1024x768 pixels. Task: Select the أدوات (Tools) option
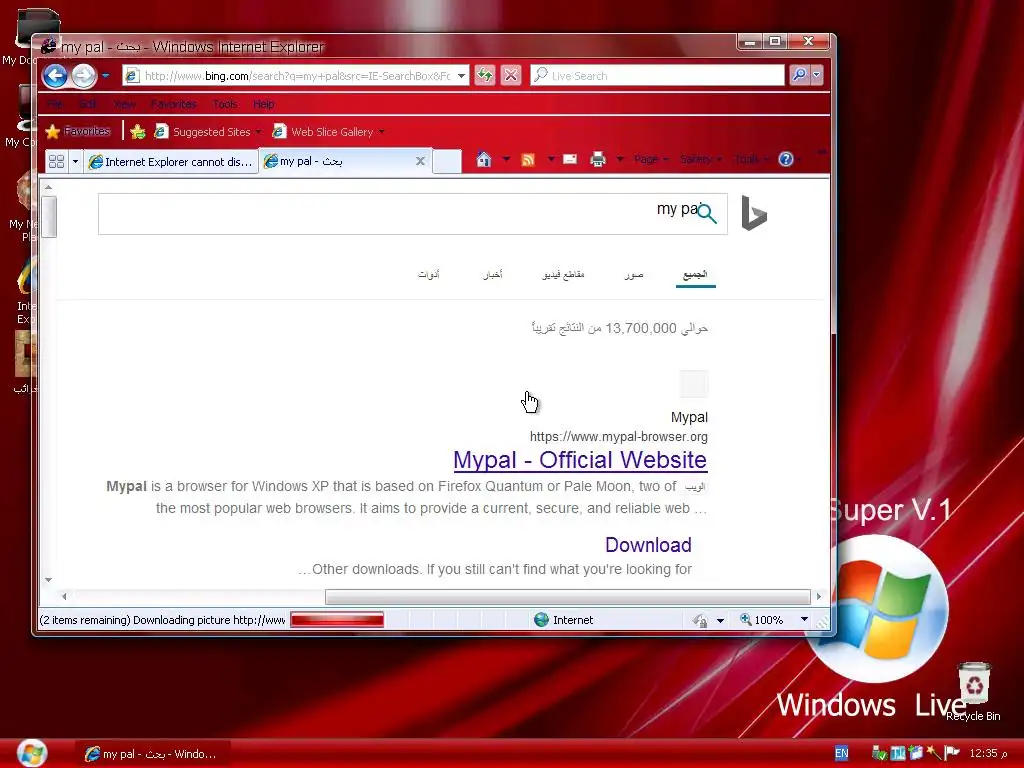[428, 274]
